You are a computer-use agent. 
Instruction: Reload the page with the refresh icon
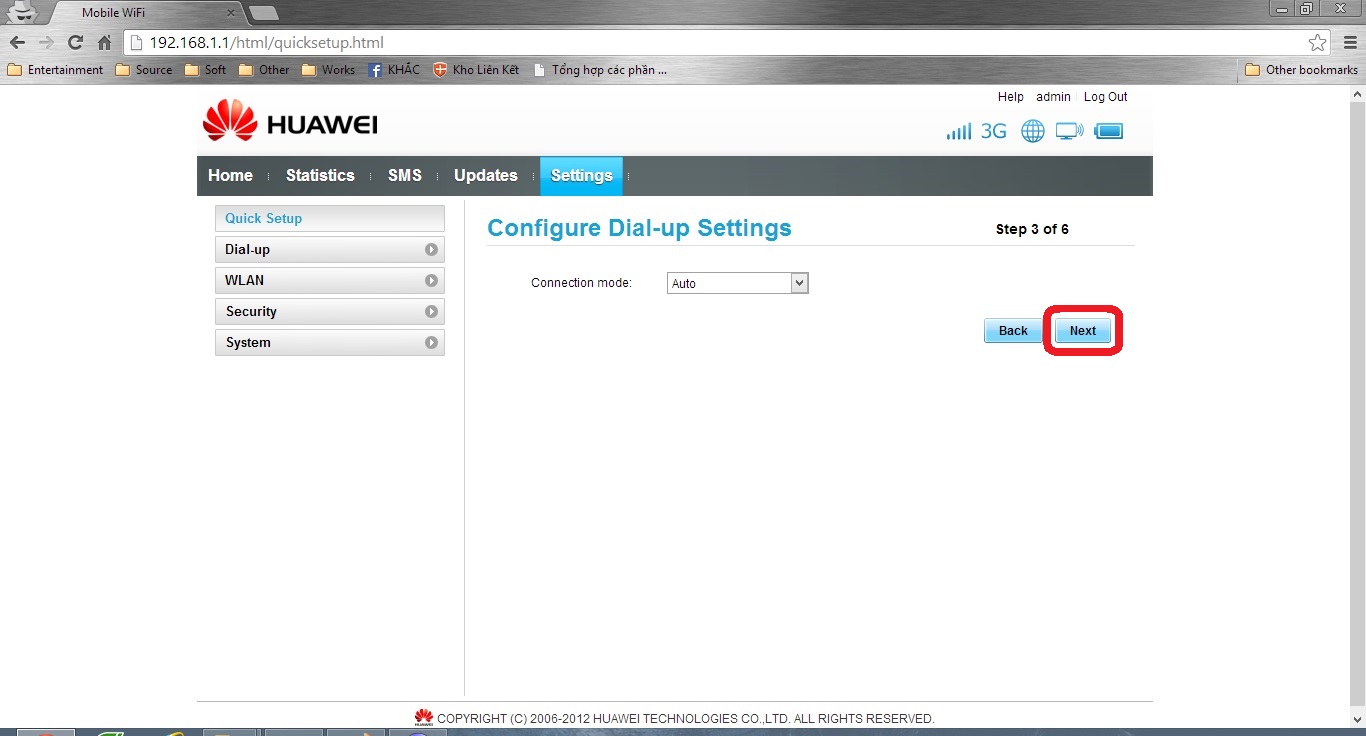coord(75,43)
